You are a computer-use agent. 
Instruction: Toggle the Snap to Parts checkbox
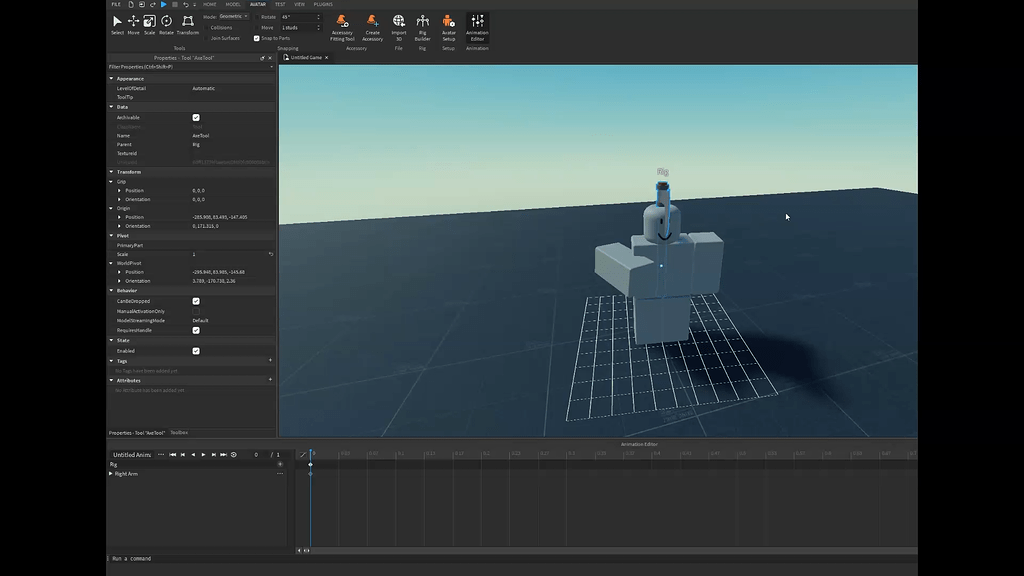(x=256, y=39)
